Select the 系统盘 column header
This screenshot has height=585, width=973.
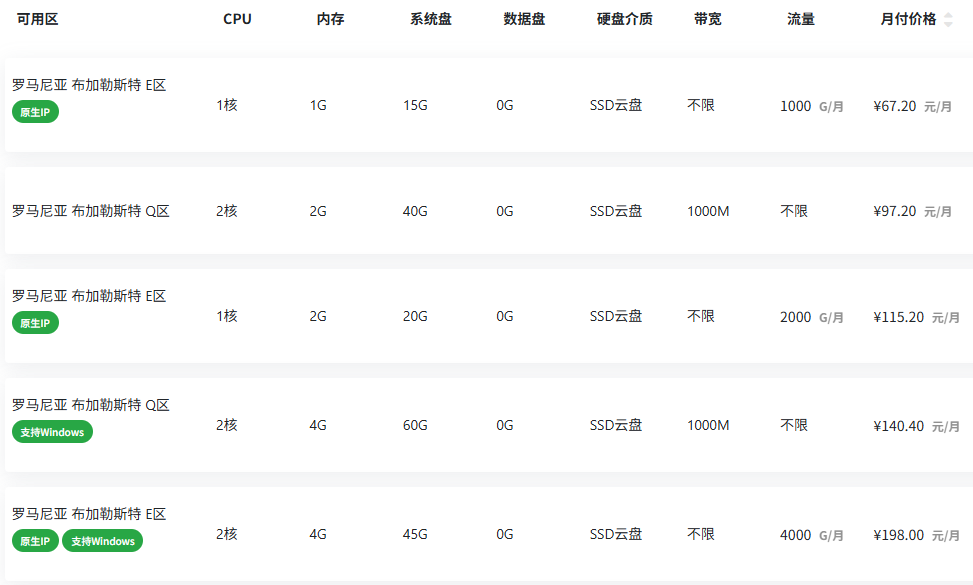(431, 19)
